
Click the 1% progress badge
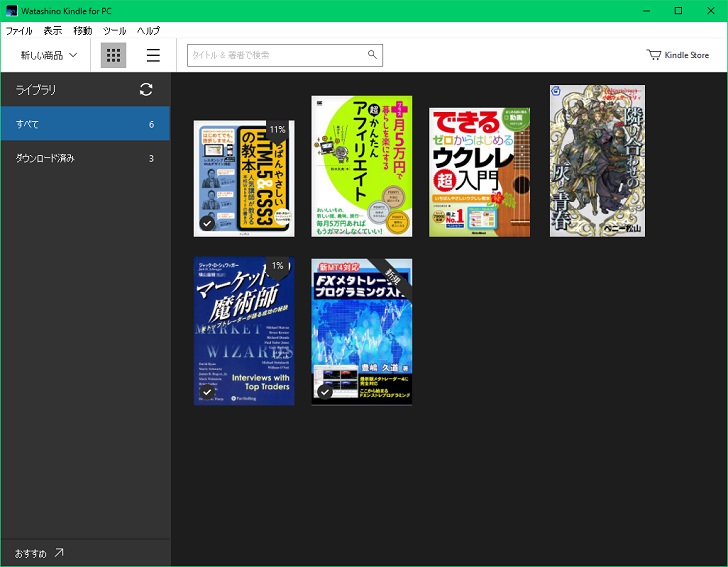[278, 266]
